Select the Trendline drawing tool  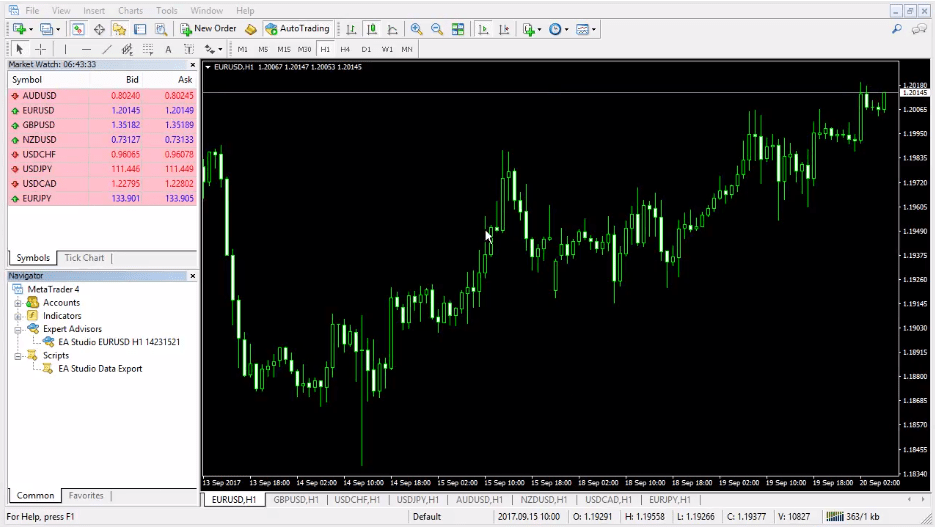(107, 49)
